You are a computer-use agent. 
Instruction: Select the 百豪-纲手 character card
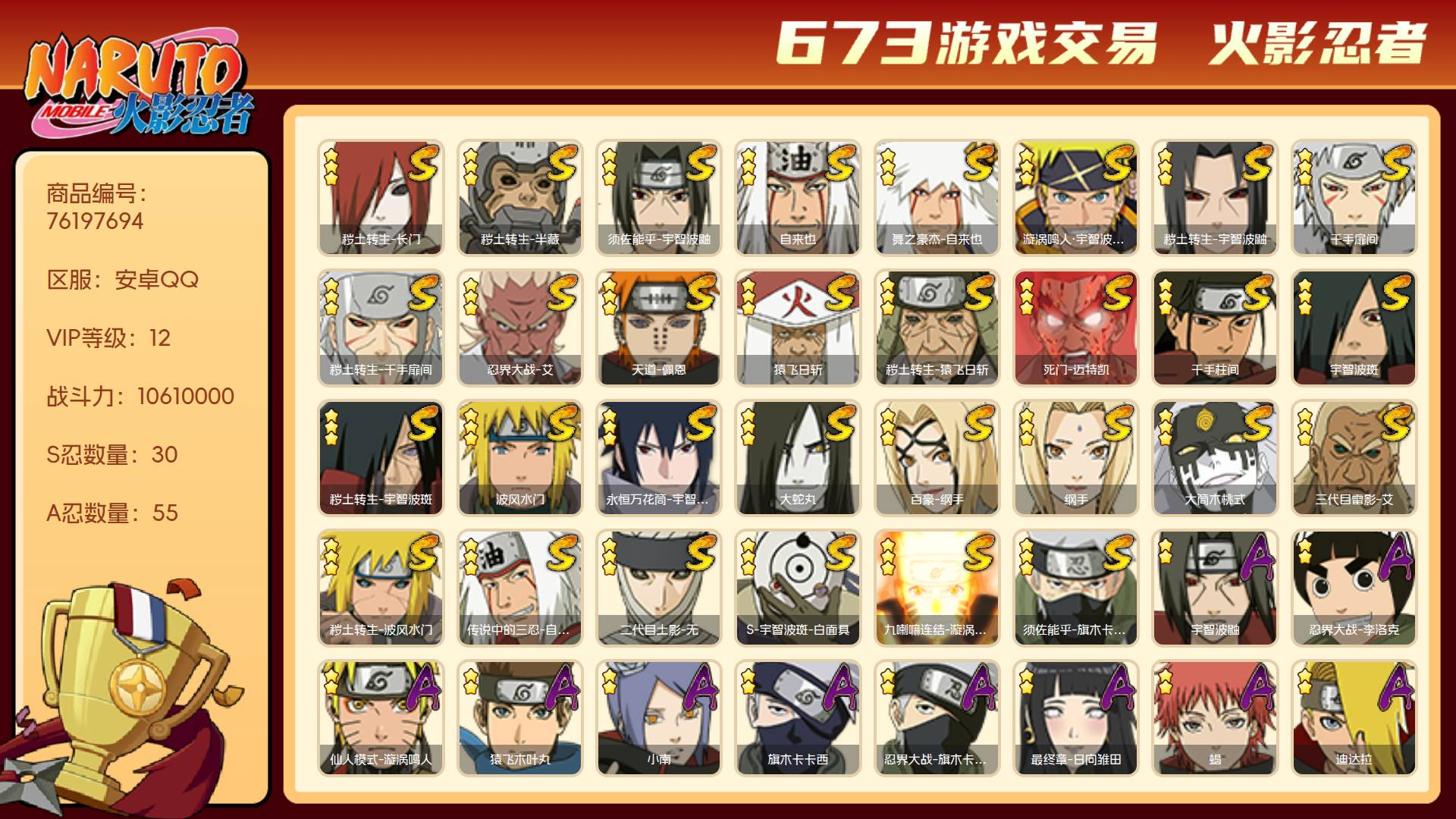point(937,458)
